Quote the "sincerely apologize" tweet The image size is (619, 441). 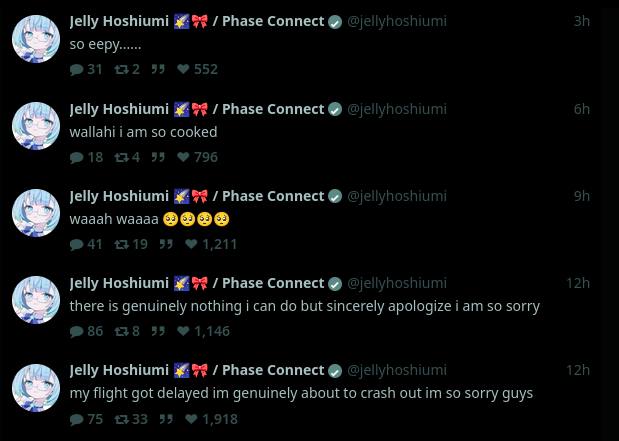[158, 331]
